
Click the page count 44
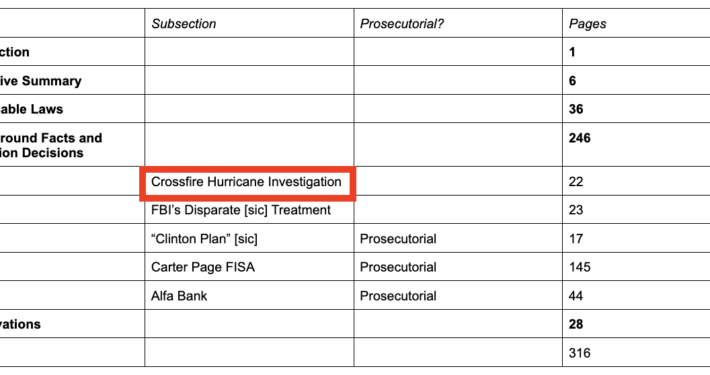[x=576, y=296]
